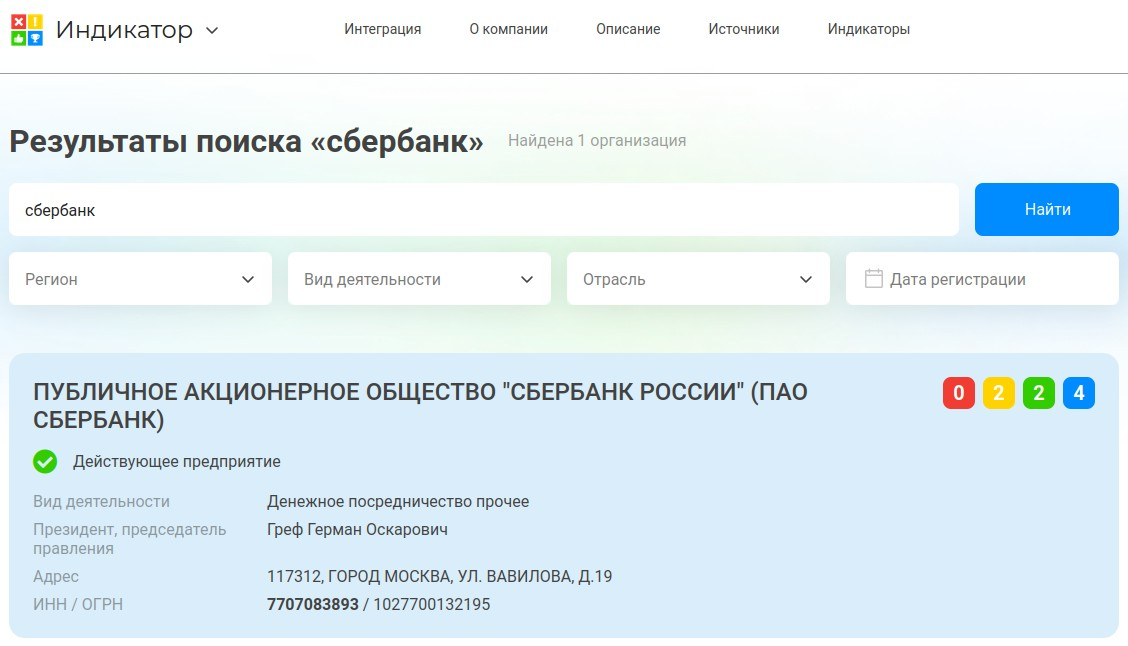Click the Вид деятельности row label in card

[101, 501]
